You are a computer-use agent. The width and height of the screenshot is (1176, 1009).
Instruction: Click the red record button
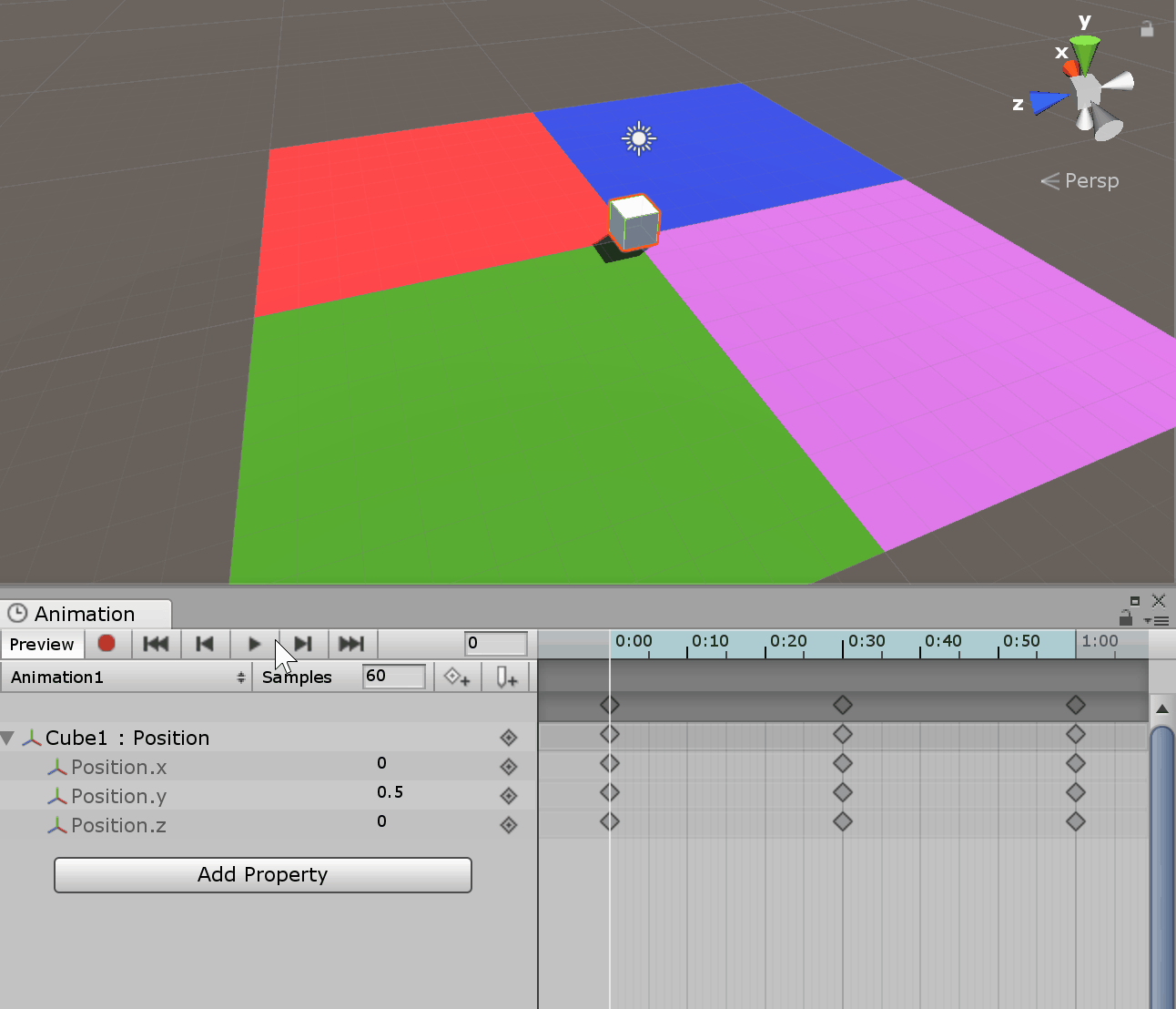coord(106,644)
